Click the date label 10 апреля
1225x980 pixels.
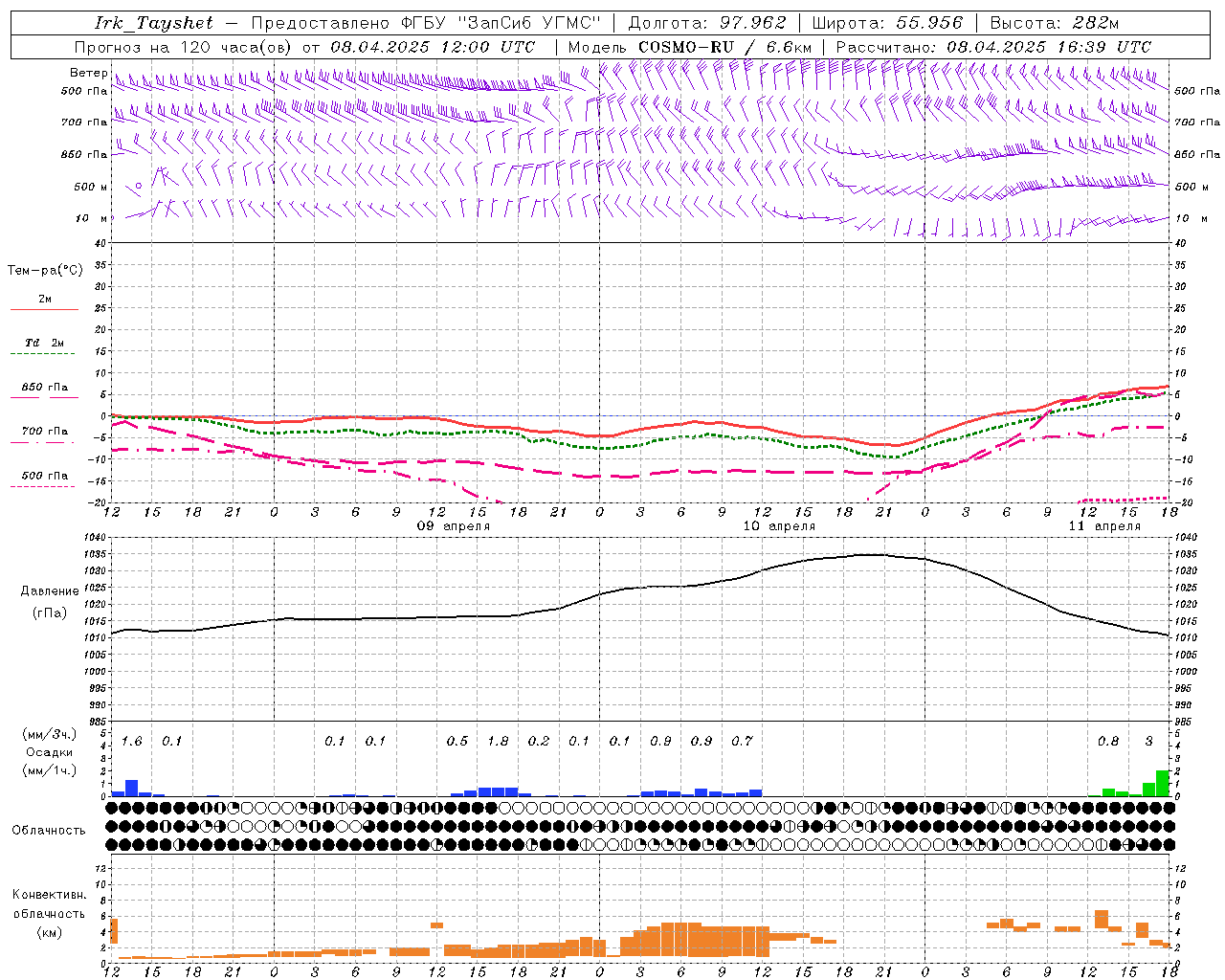779,526
